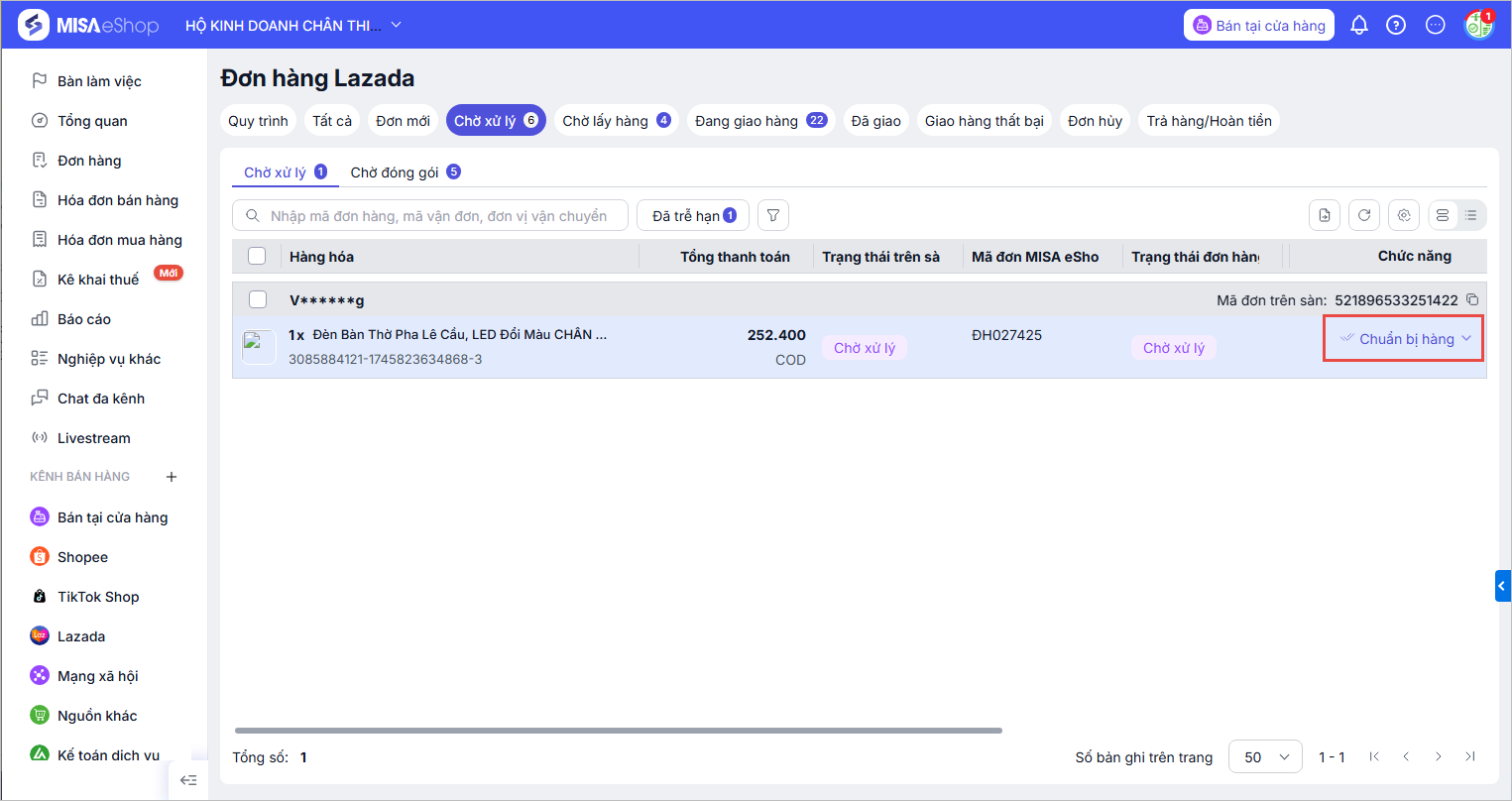Viewport: 1512px width, 801px height.
Task: Open the notifications bell
Action: pos(1359,25)
